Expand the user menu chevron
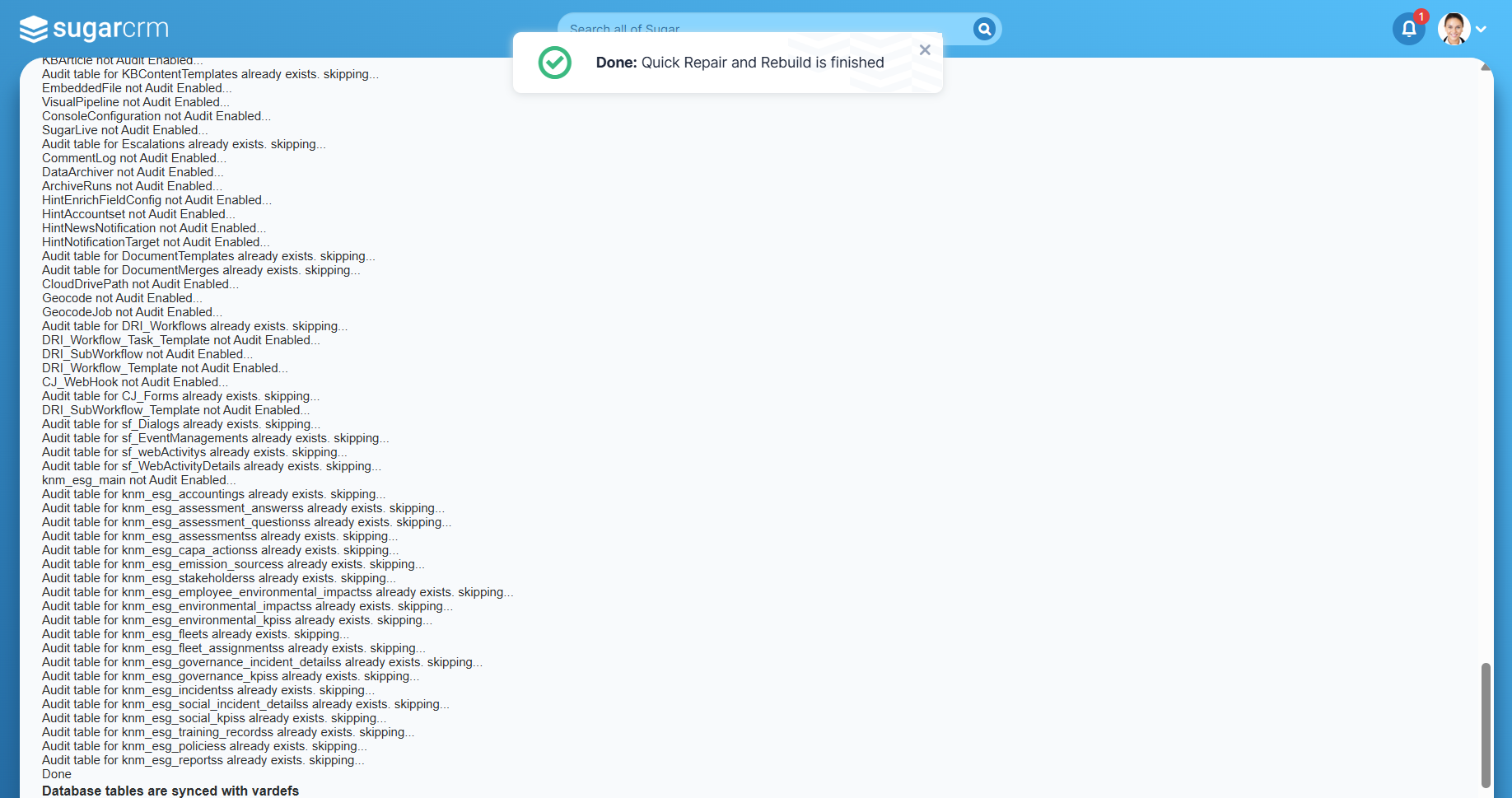Image resolution: width=1512 pixels, height=798 pixels. (1481, 29)
